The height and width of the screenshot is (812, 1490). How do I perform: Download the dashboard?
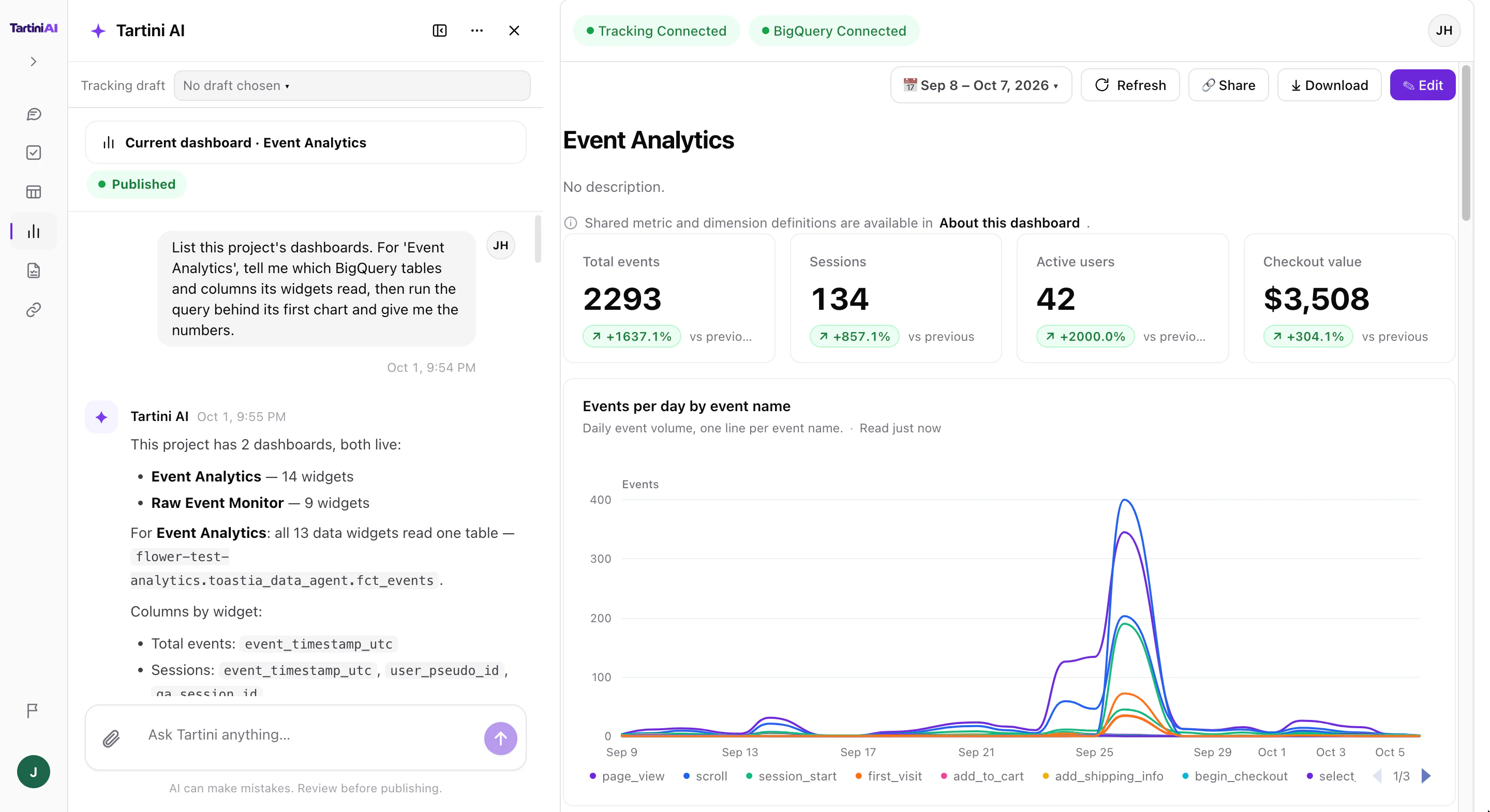1329,85
